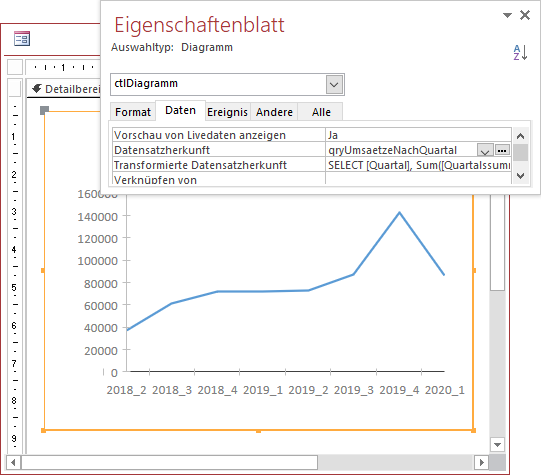Switch to the Daten tab

(180, 110)
